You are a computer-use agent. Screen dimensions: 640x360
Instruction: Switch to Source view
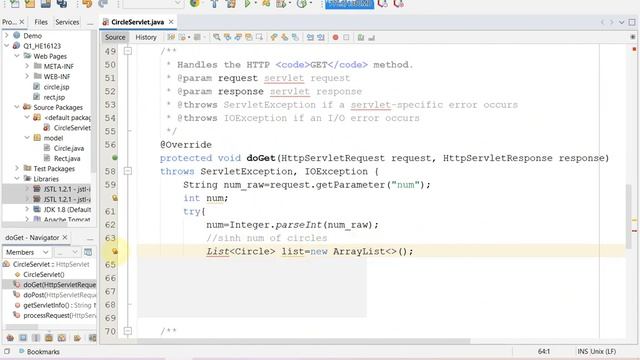(115, 37)
